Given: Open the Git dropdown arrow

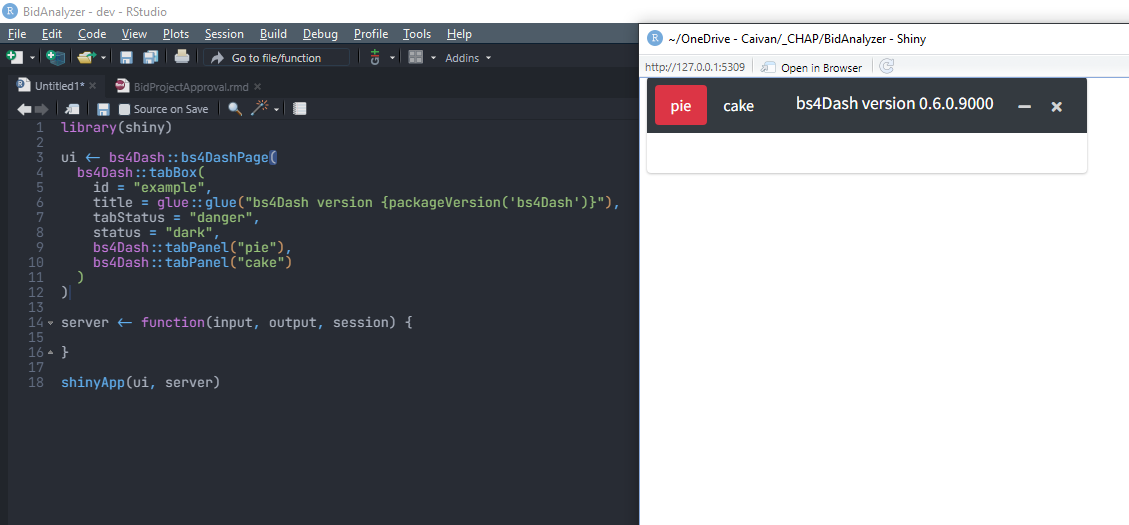Looking at the screenshot, I should 392,58.
